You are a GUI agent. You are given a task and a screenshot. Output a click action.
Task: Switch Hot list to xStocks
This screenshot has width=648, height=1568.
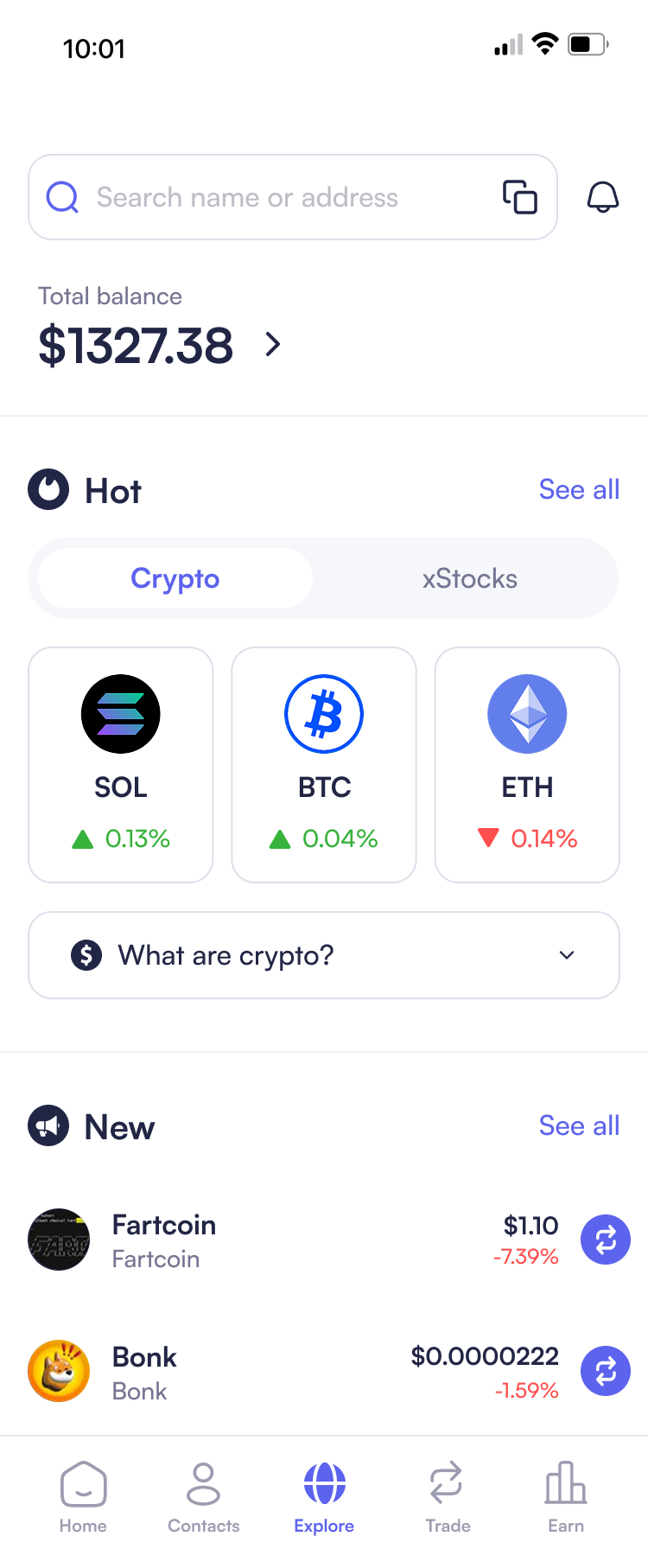[x=469, y=578]
